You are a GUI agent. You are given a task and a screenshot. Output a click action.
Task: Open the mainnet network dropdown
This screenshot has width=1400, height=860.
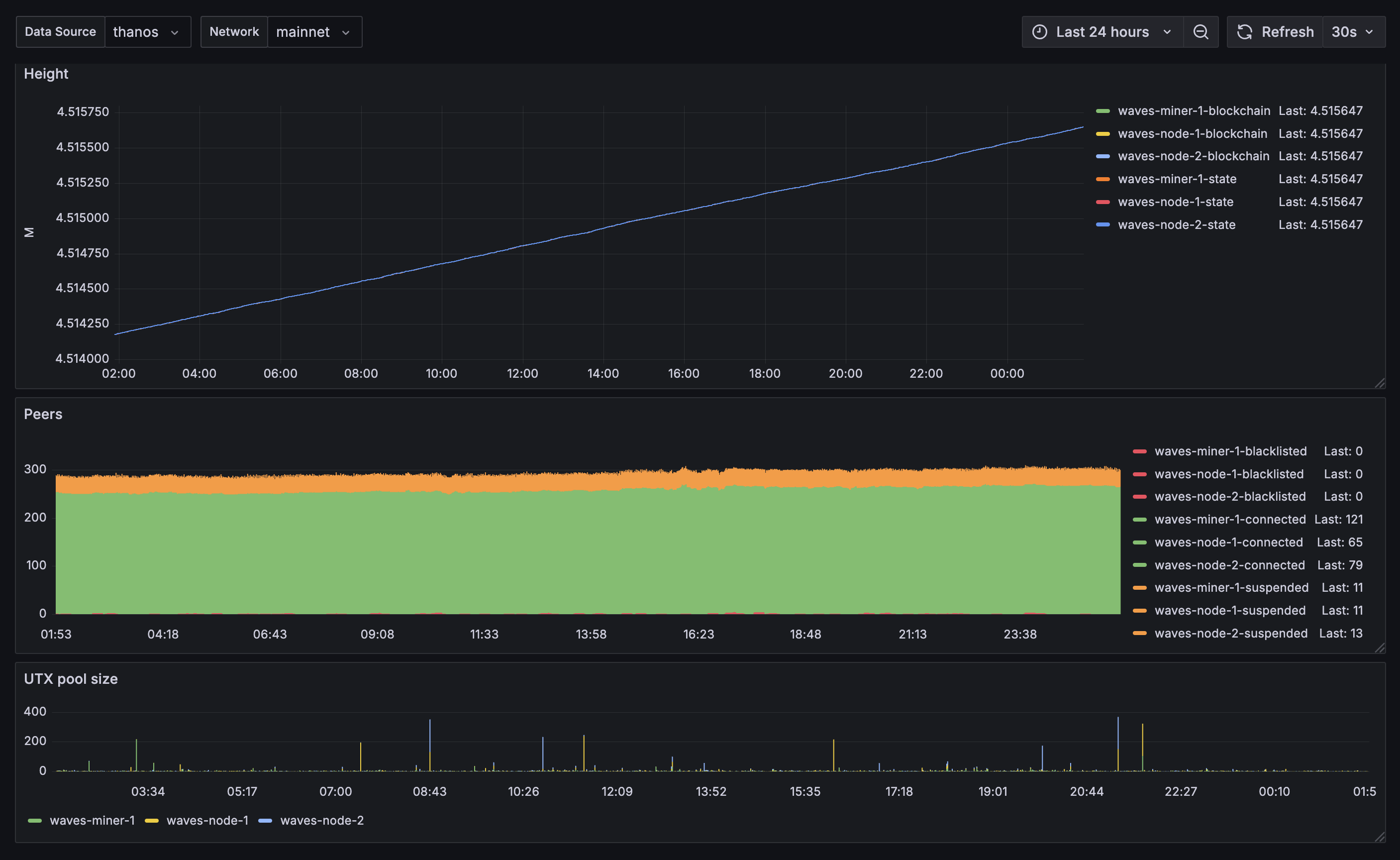314,32
